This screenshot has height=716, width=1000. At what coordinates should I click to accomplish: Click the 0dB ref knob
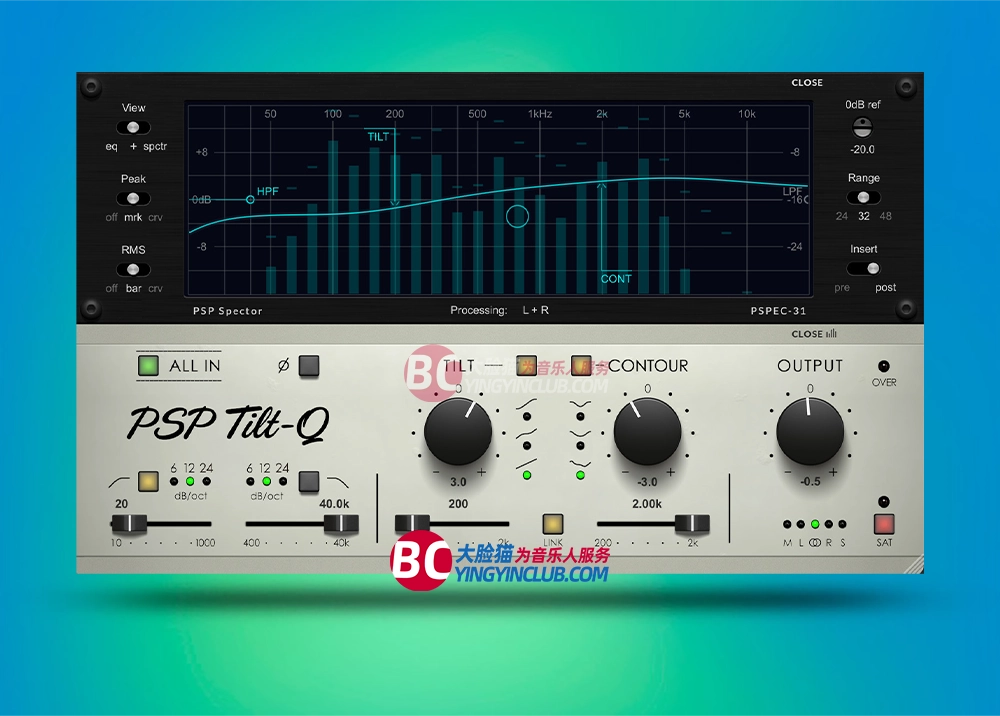coord(862,126)
